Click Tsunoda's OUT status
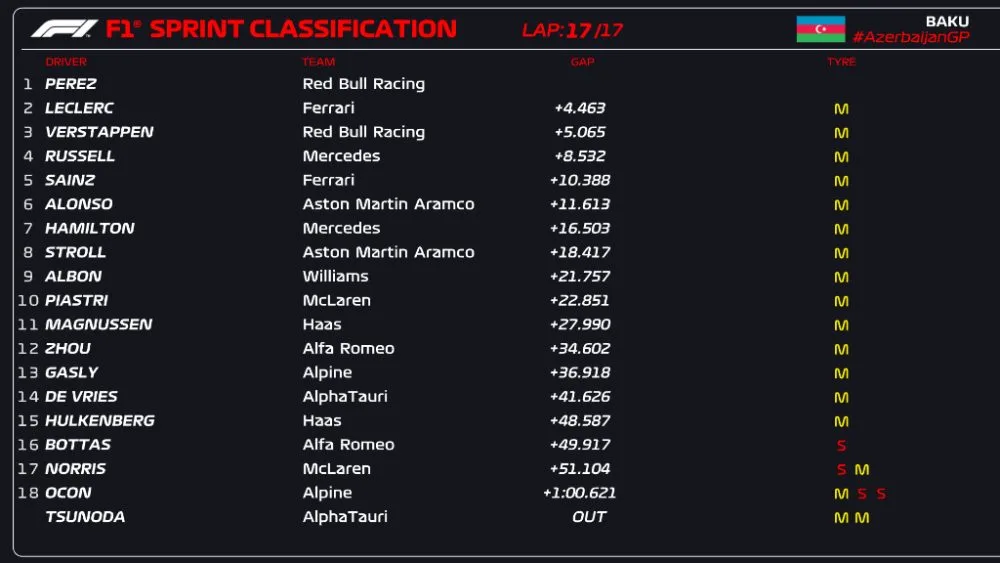This screenshot has height=563, width=1000. pos(589,517)
